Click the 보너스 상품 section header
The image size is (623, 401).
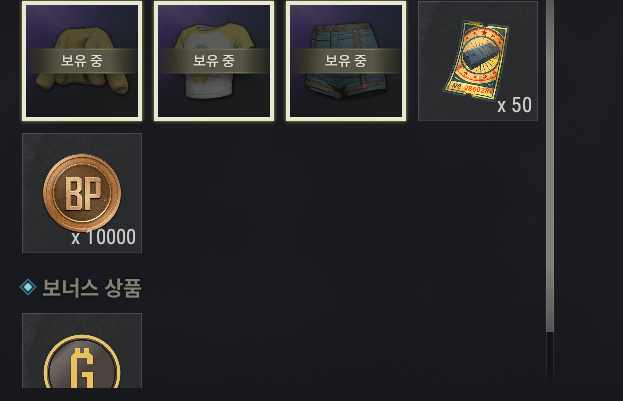(92, 287)
